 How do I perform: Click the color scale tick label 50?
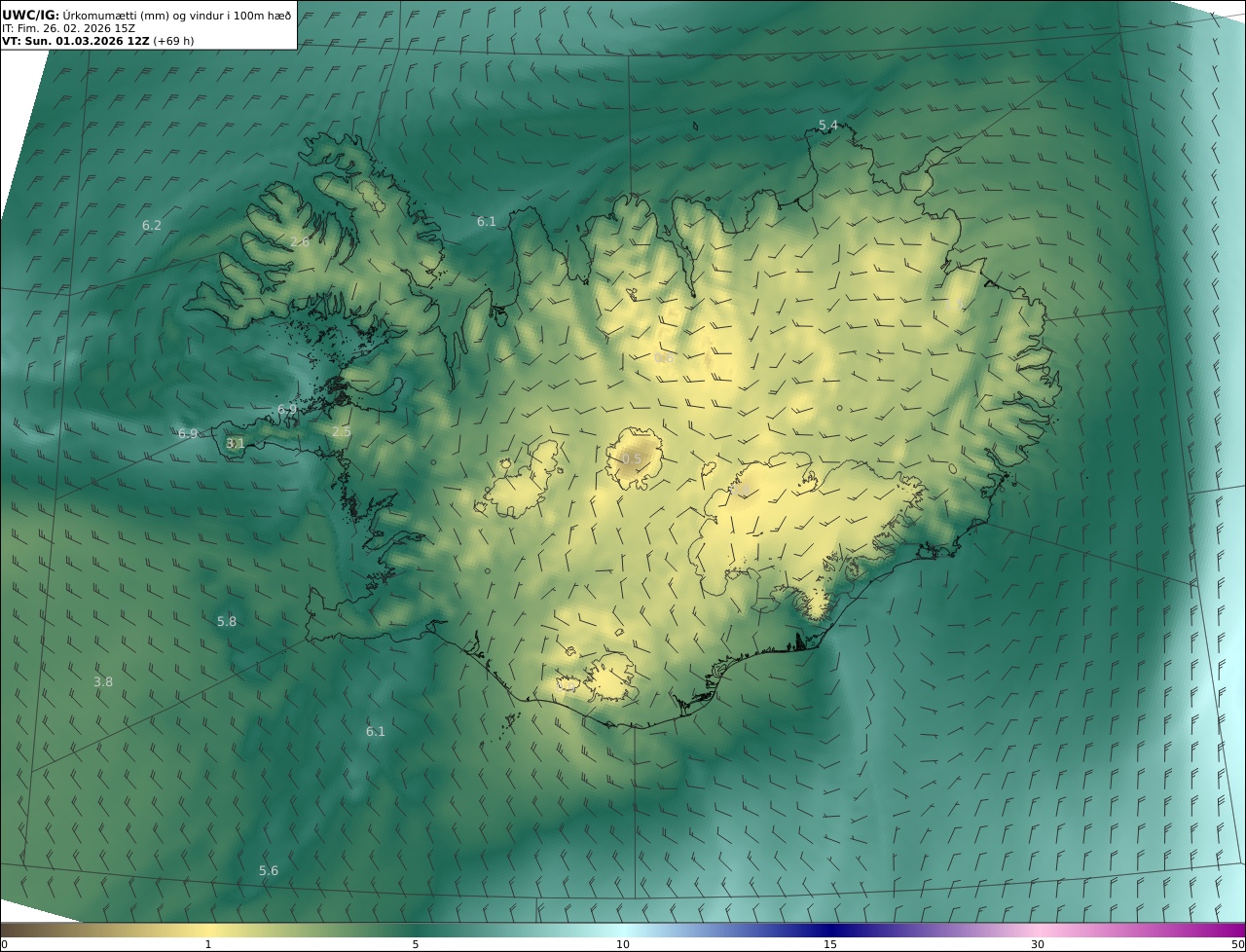[x=1238, y=944]
